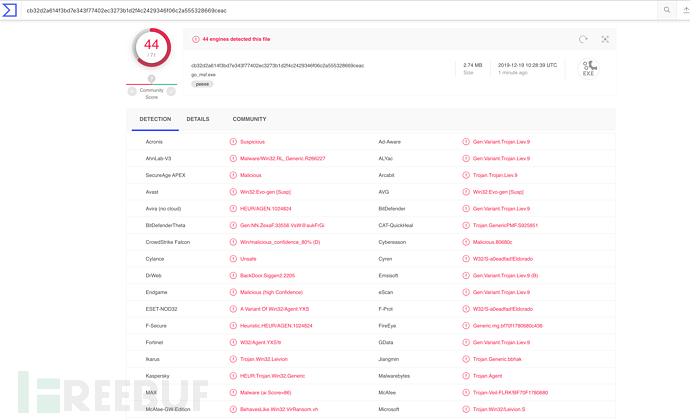Click the '44 engines detected this file' text
This screenshot has height=420, width=690.
pyautogui.click(x=236, y=39)
